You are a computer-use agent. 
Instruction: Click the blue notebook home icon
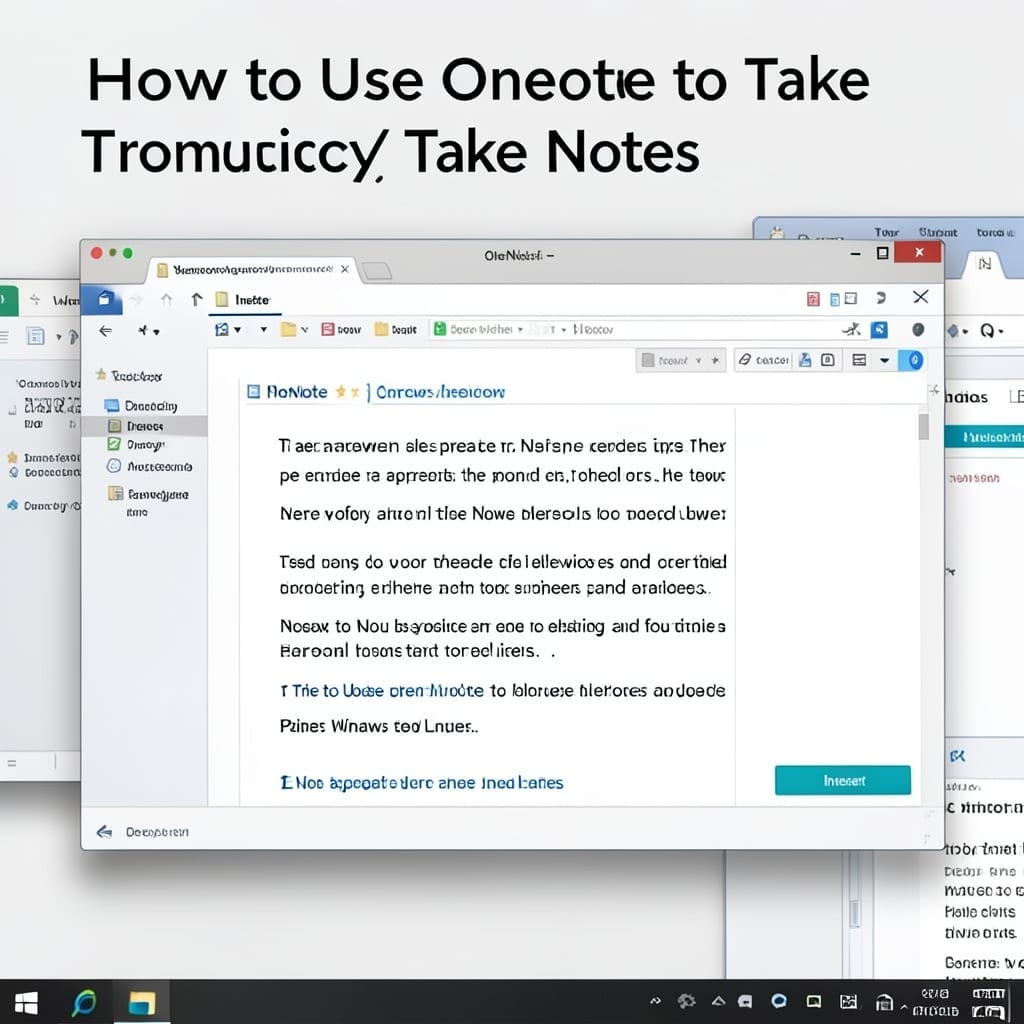(104, 299)
